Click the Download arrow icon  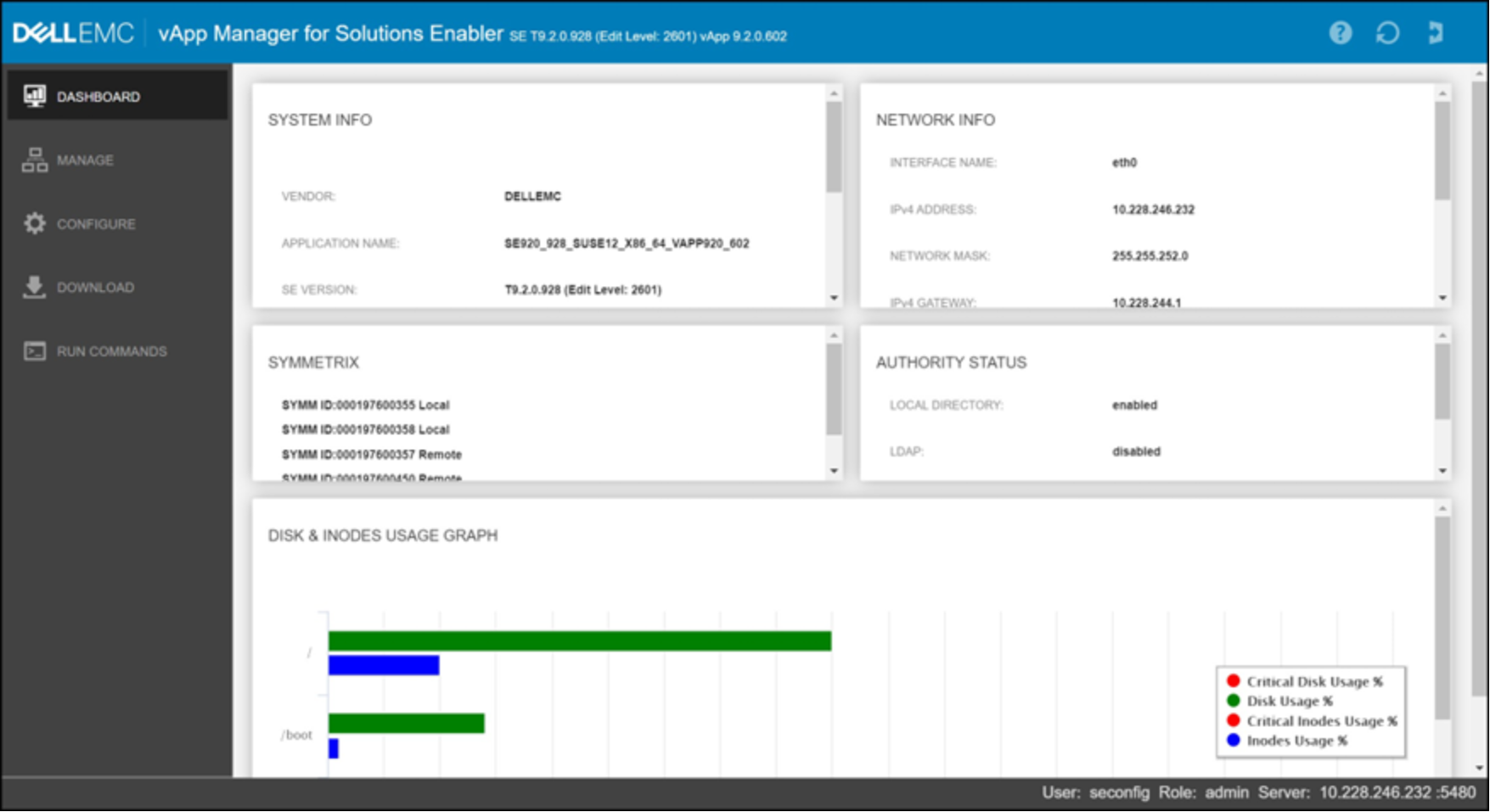coord(34,287)
